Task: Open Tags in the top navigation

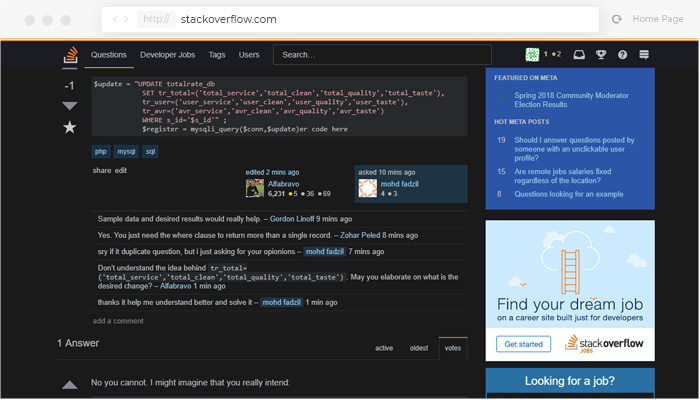Action: (217, 54)
